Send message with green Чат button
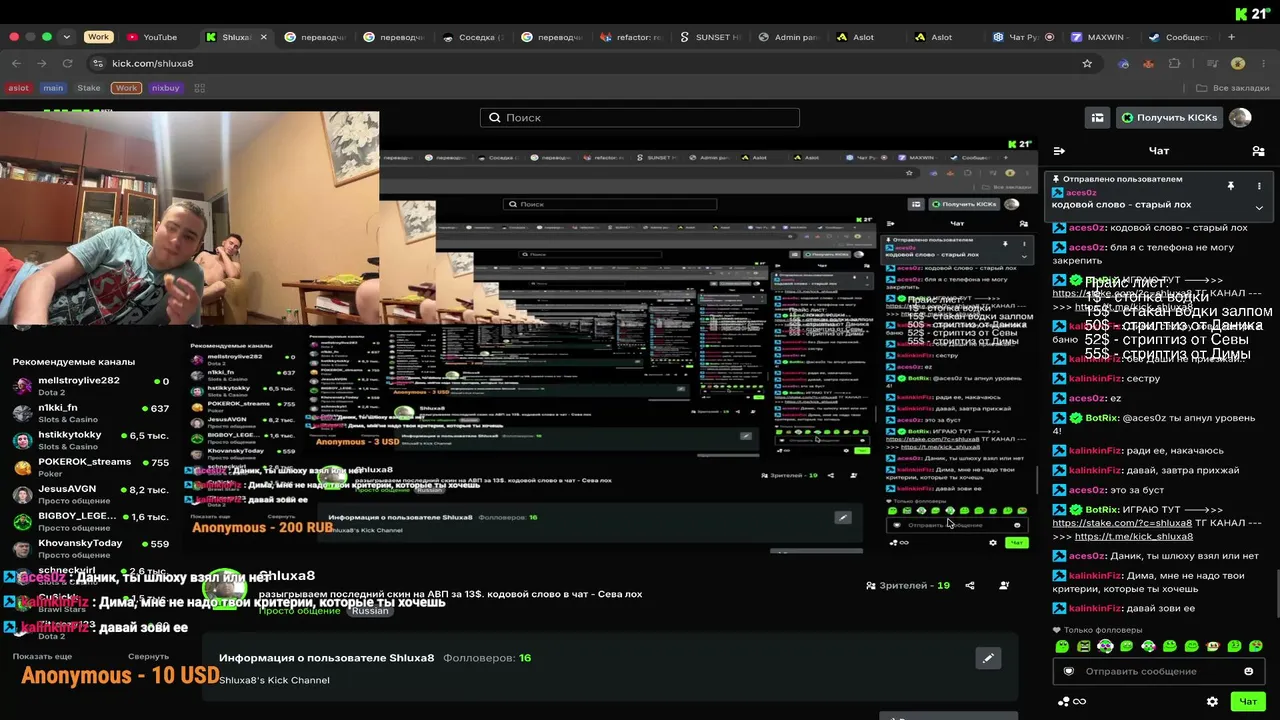Image resolution: width=1280 pixels, height=720 pixels. 1247,702
